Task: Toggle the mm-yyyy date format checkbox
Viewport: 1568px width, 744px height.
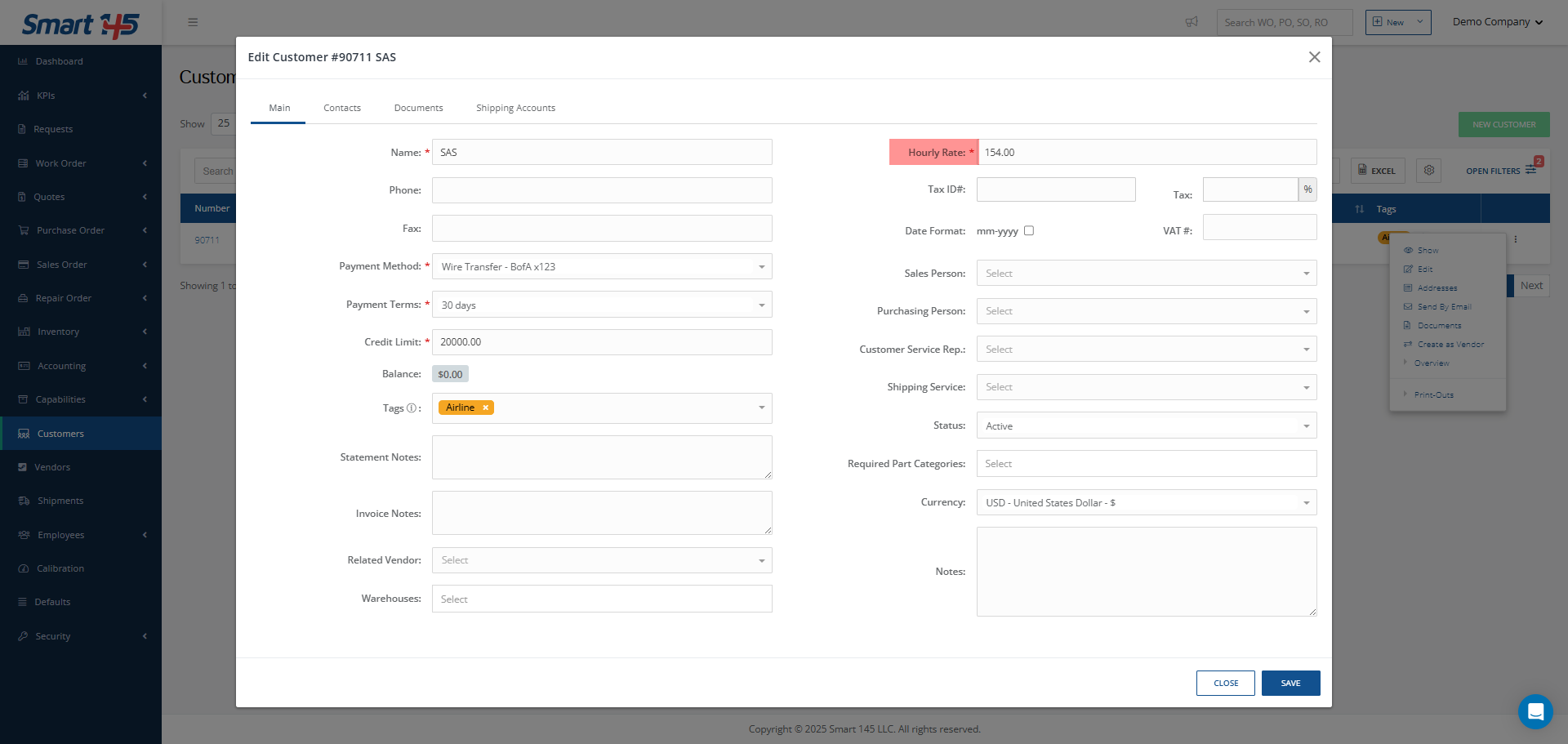Action: 1029,231
